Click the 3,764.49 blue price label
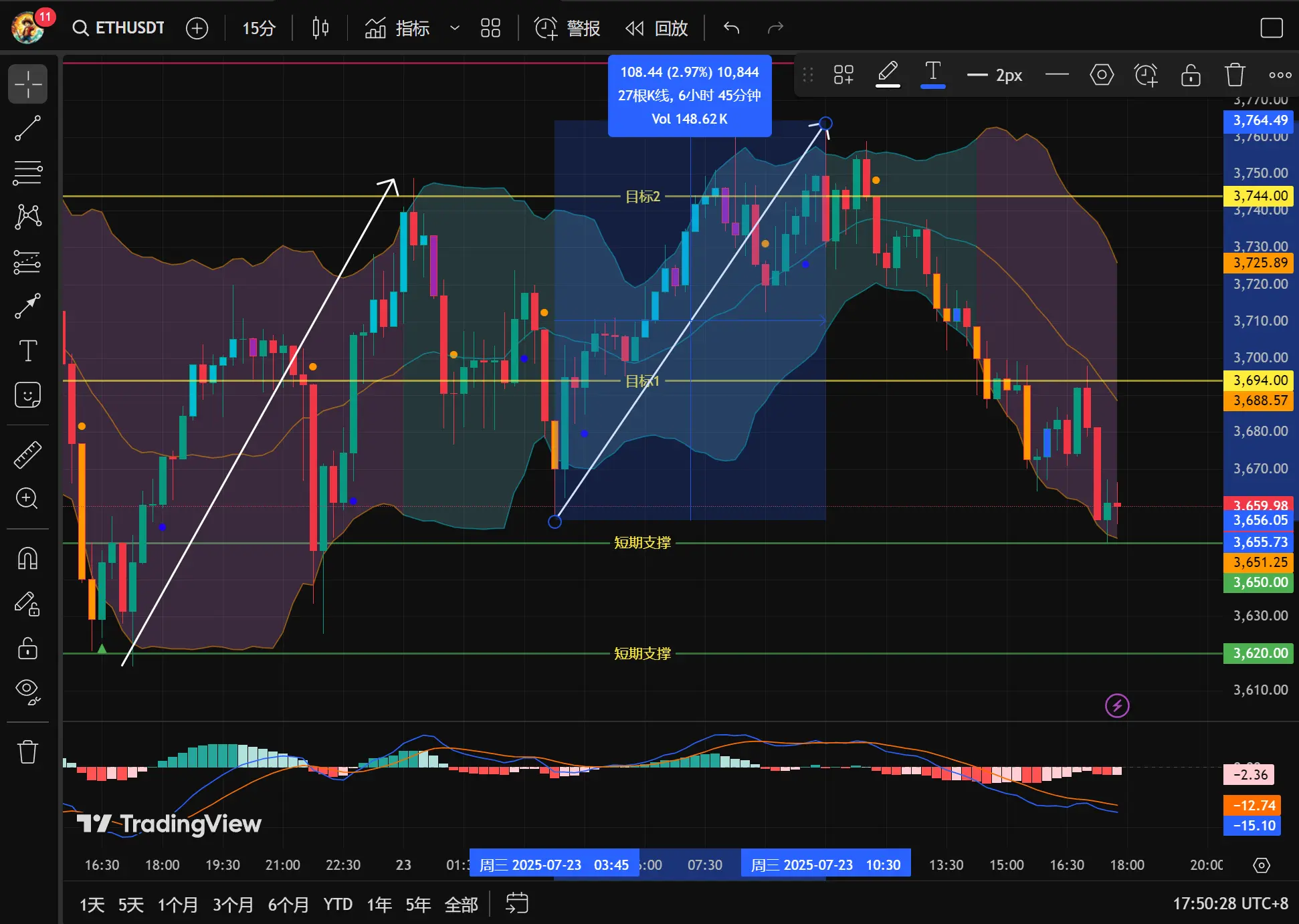Viewport: 1299px width, 924px height. click(1258, 120)
